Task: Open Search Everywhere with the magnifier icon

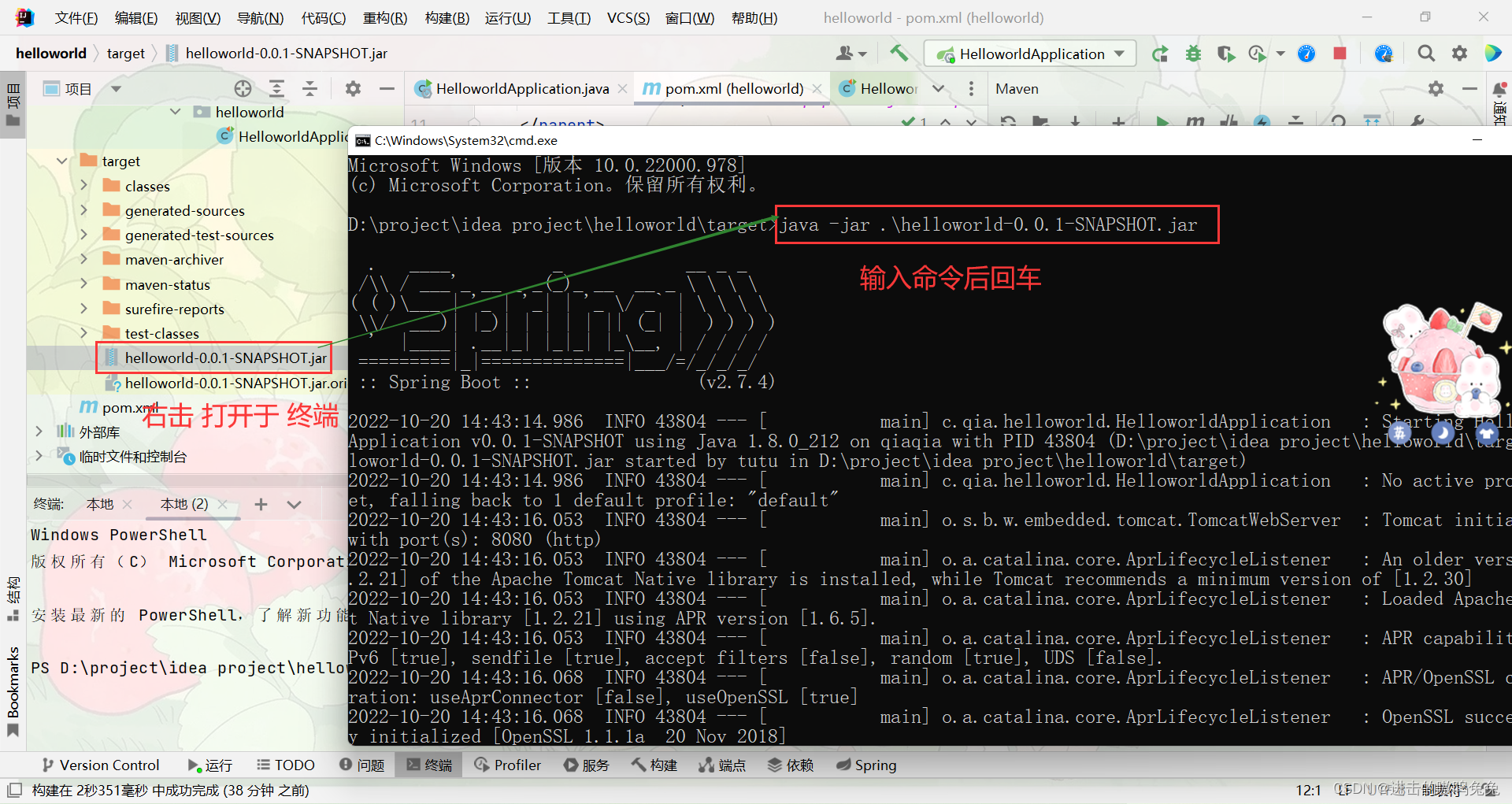Action: pos(1426,54)
